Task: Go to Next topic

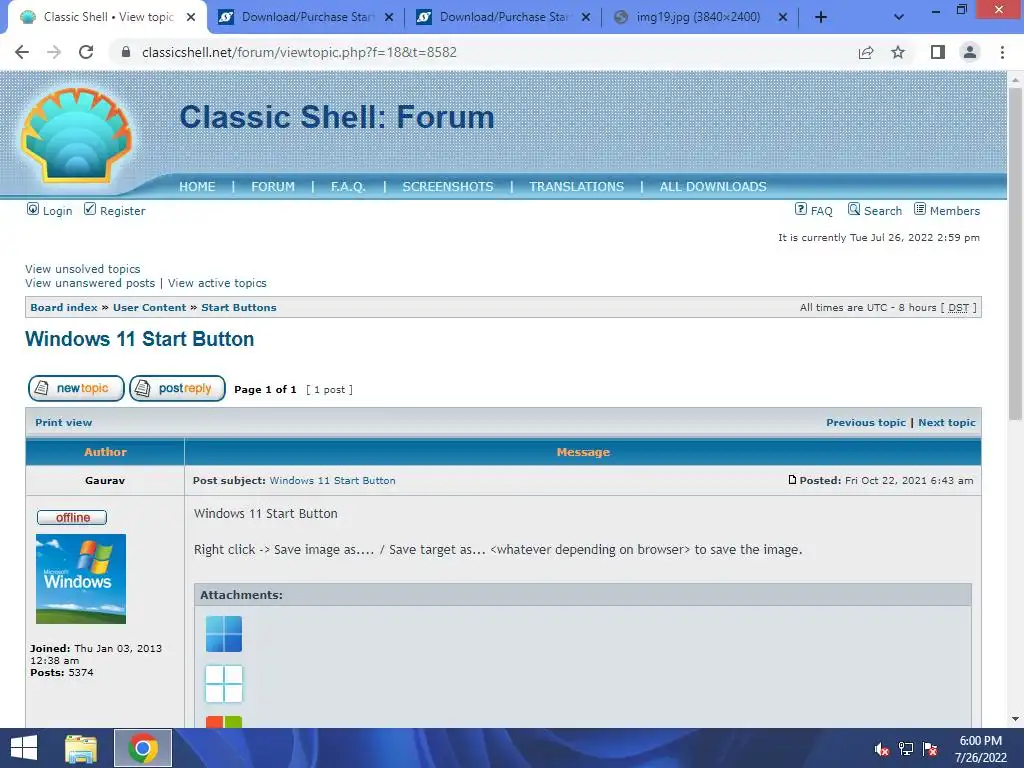Action: point(947,423)
